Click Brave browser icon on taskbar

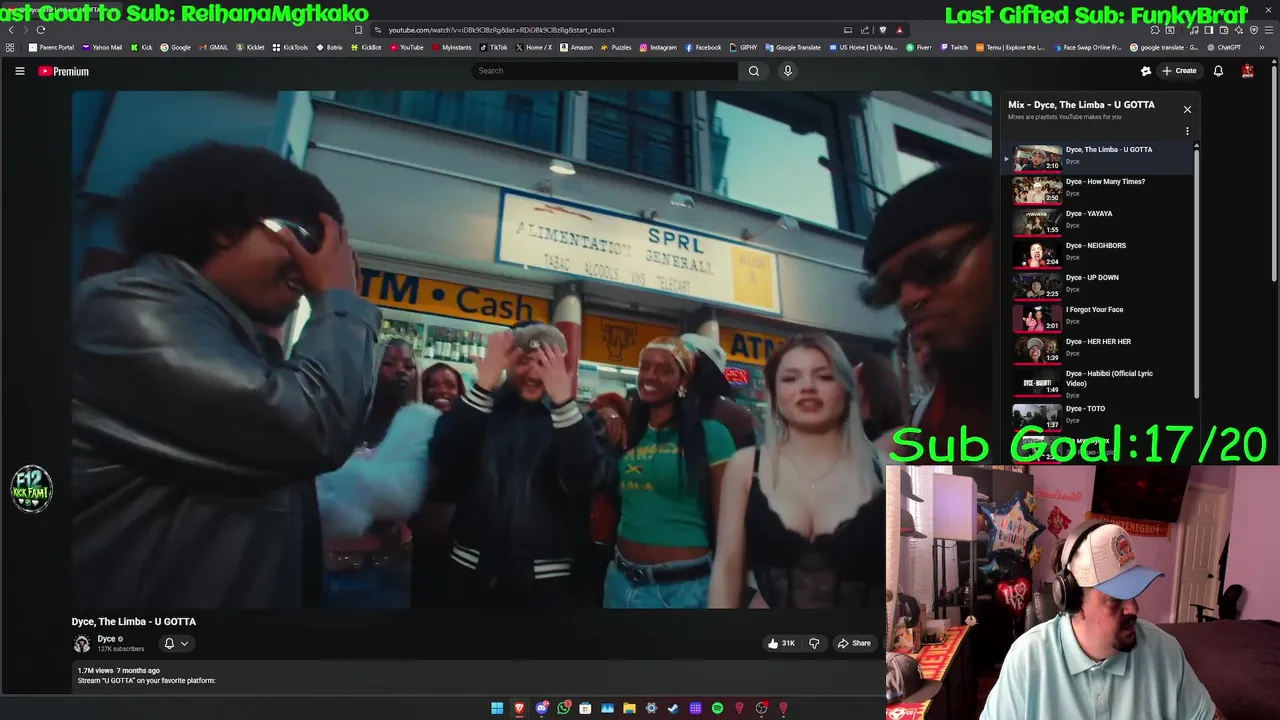(x=519, y=708)
